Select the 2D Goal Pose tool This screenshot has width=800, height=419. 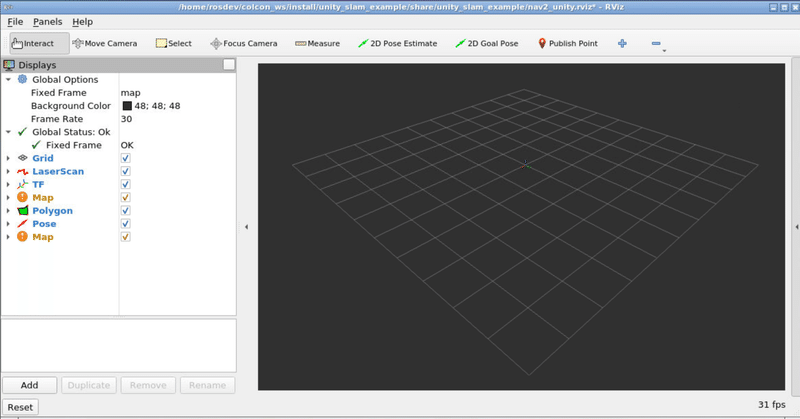coord(487,43)
